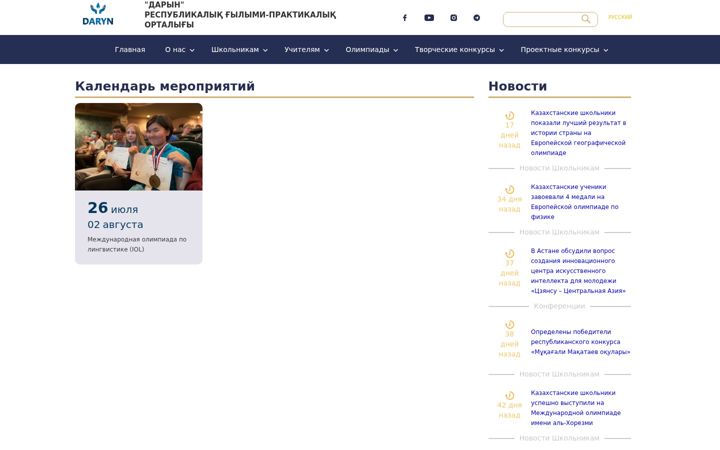Click the '38 дней назад' timestamp
The height and width of the screenshot is (450, 720).
tap(509, 344)
